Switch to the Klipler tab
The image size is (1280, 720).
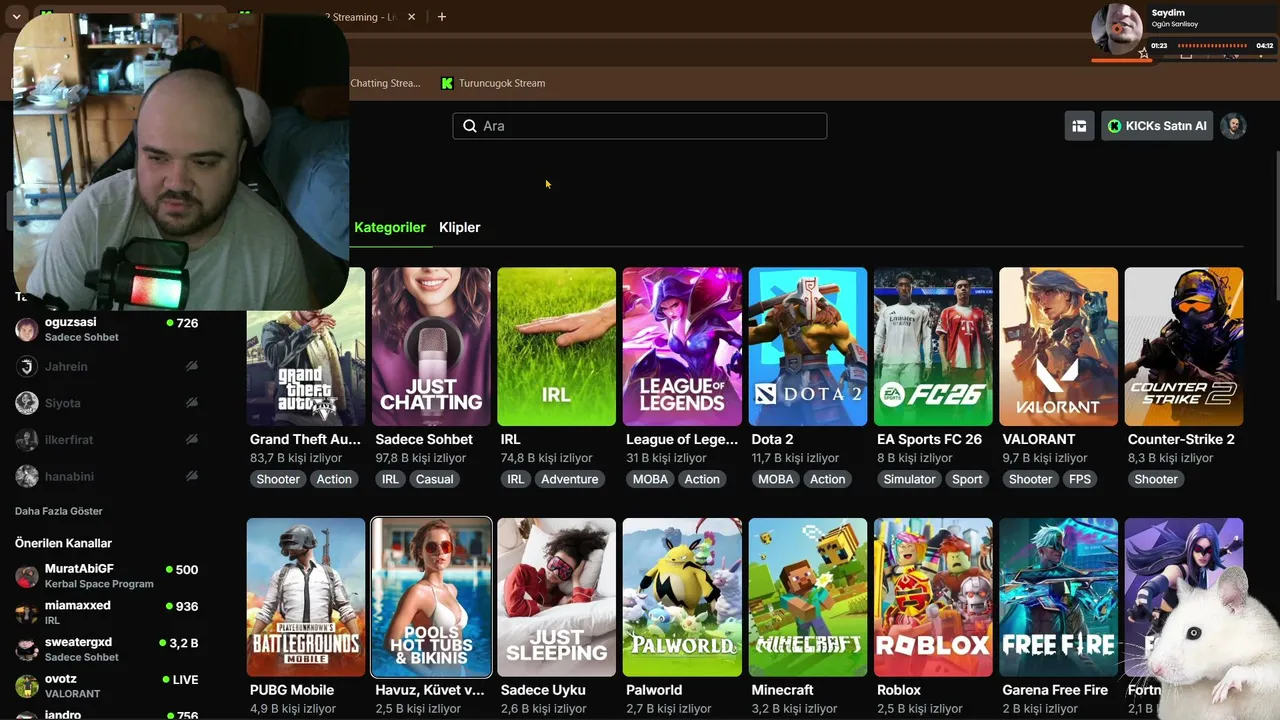460,227
